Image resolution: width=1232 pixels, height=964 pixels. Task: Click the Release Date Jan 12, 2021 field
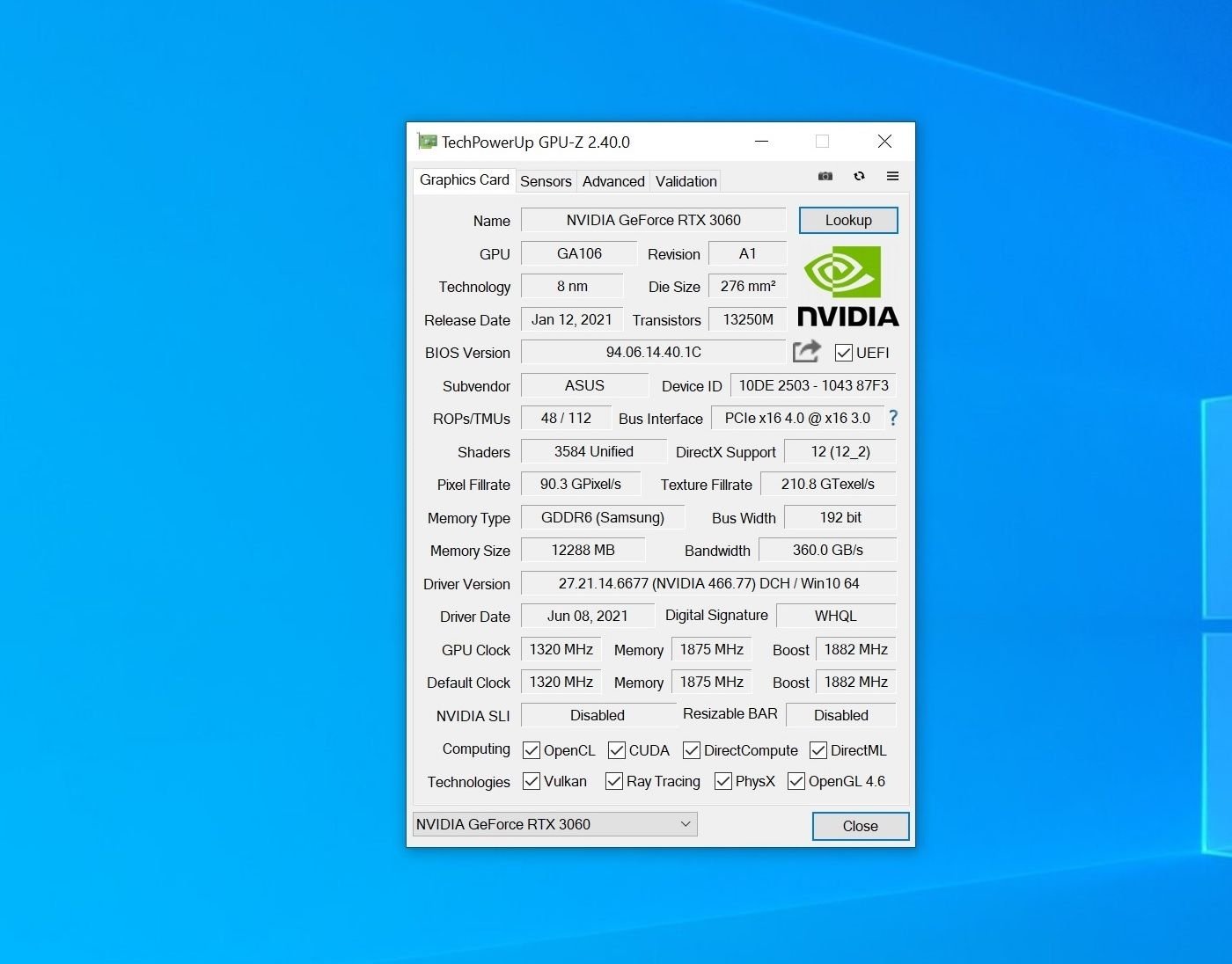572,319
